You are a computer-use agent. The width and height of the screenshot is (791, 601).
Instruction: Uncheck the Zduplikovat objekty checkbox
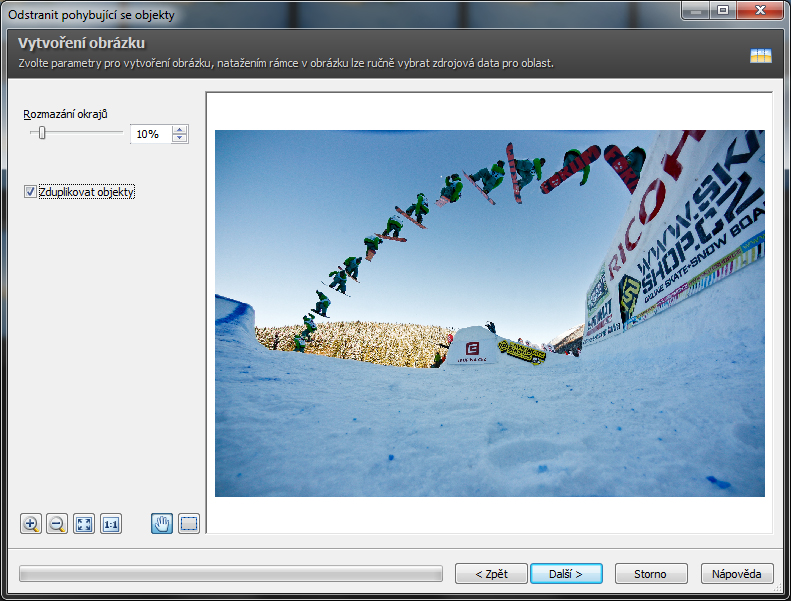30,192
